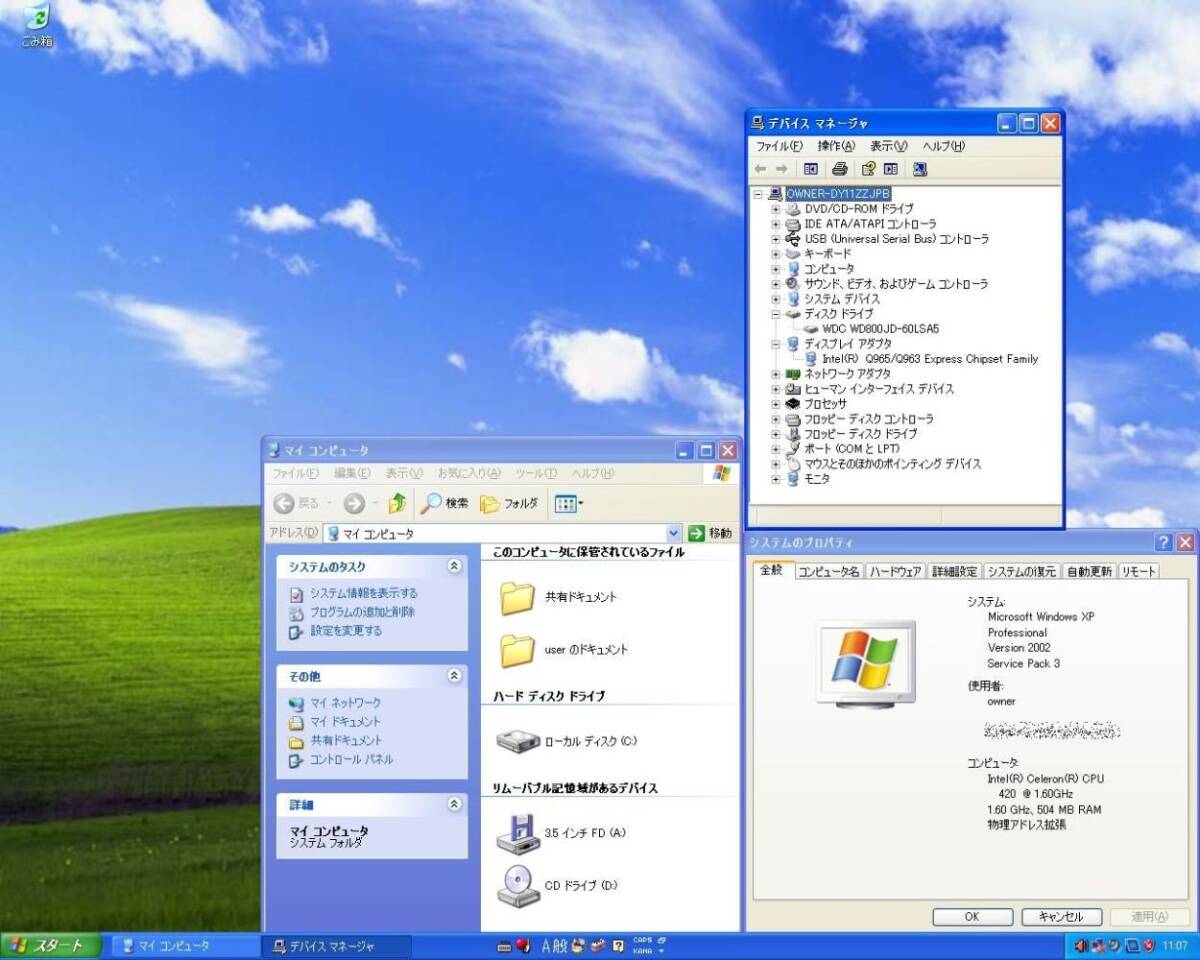This screenshot has height=960, width=1200.
Task: Open コントロール パネル link
Action: [x=351, y=760]
